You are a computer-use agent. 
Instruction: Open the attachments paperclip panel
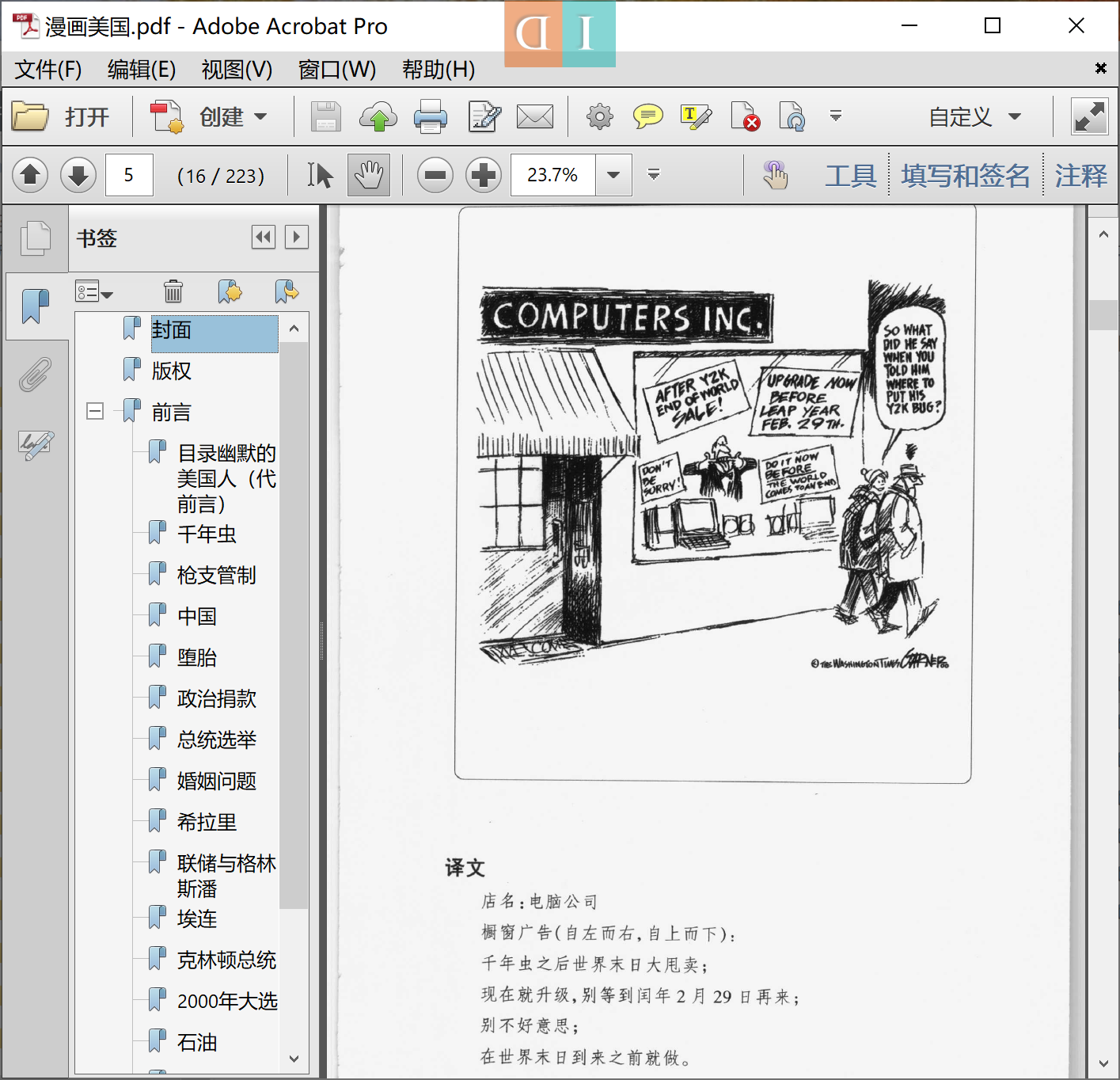(36, 375)
